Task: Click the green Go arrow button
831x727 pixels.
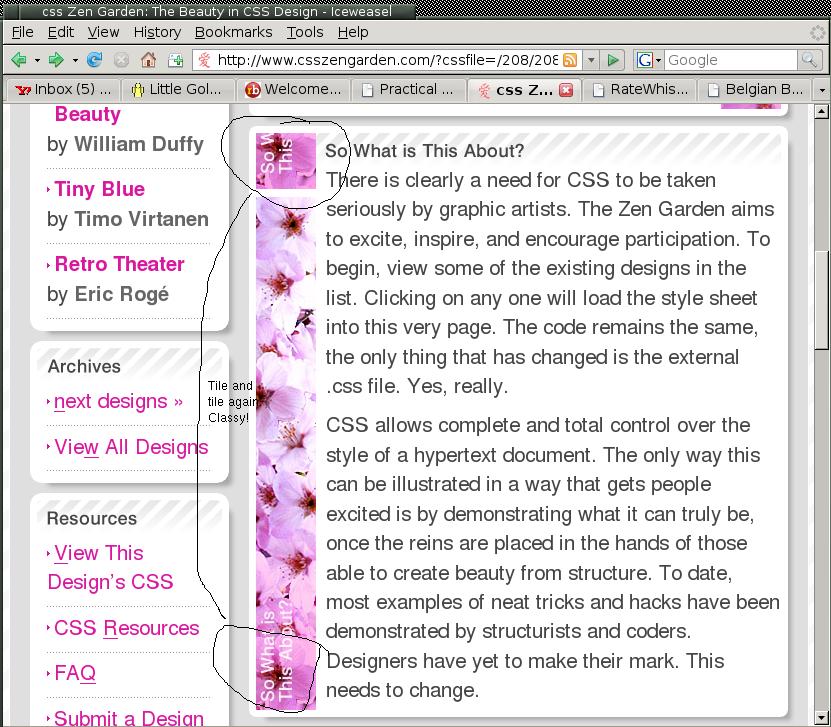Action: tap(613, 60)
